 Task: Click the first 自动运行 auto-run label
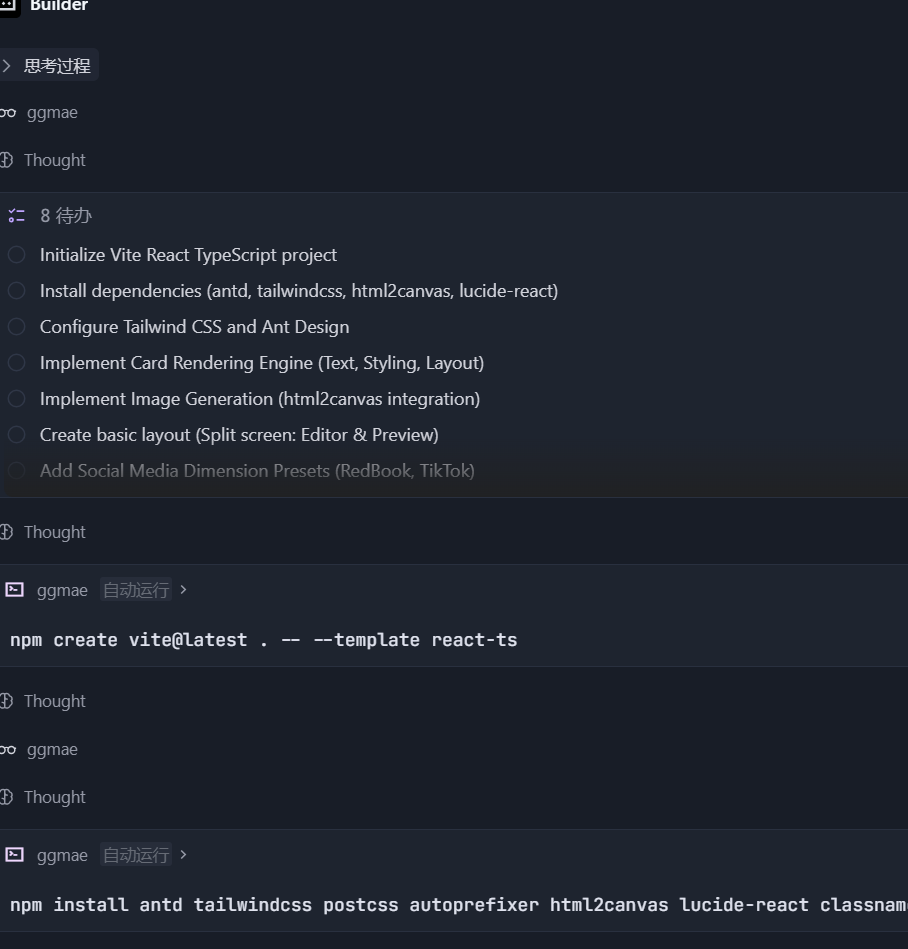click(135, 590)
